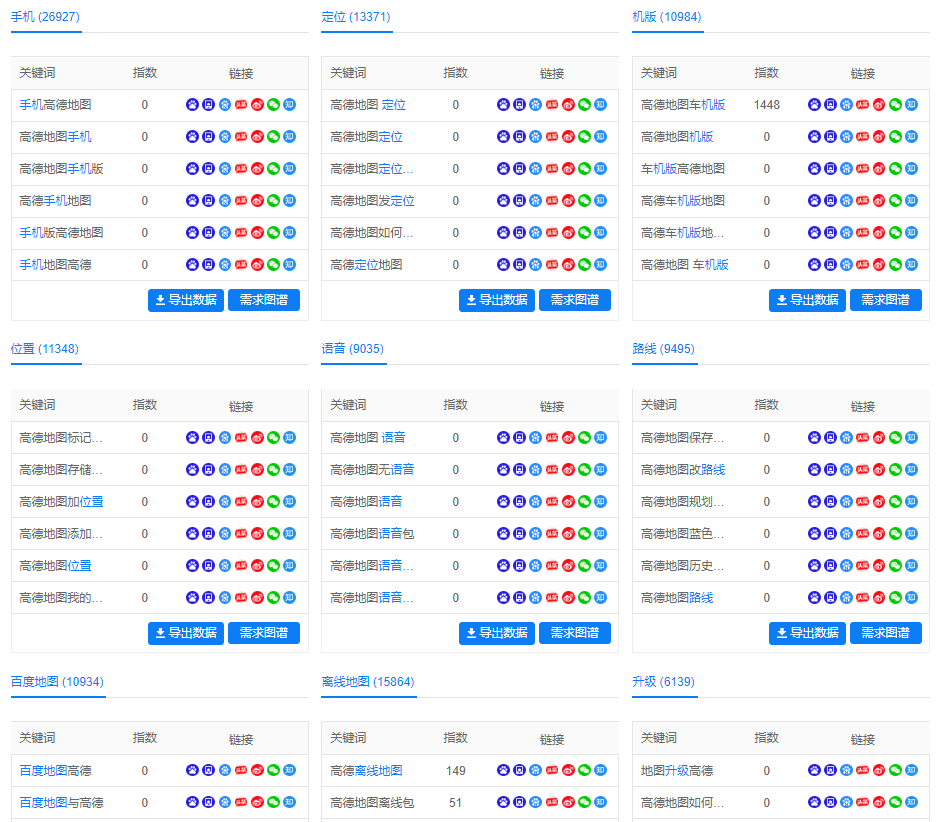Open Weibo icon for 高德地图我的… row
This screenshot has height=822, width=942.
(x=257, y=597)
